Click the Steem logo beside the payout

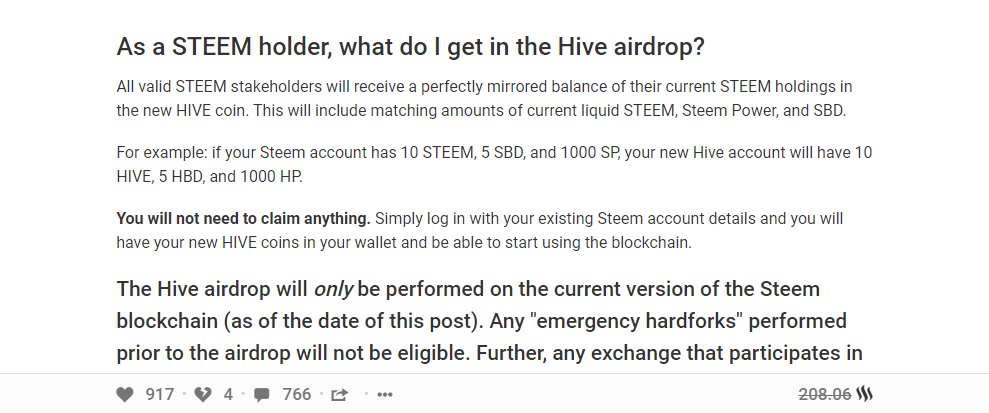pyautogui.click(x=866, y=394)
